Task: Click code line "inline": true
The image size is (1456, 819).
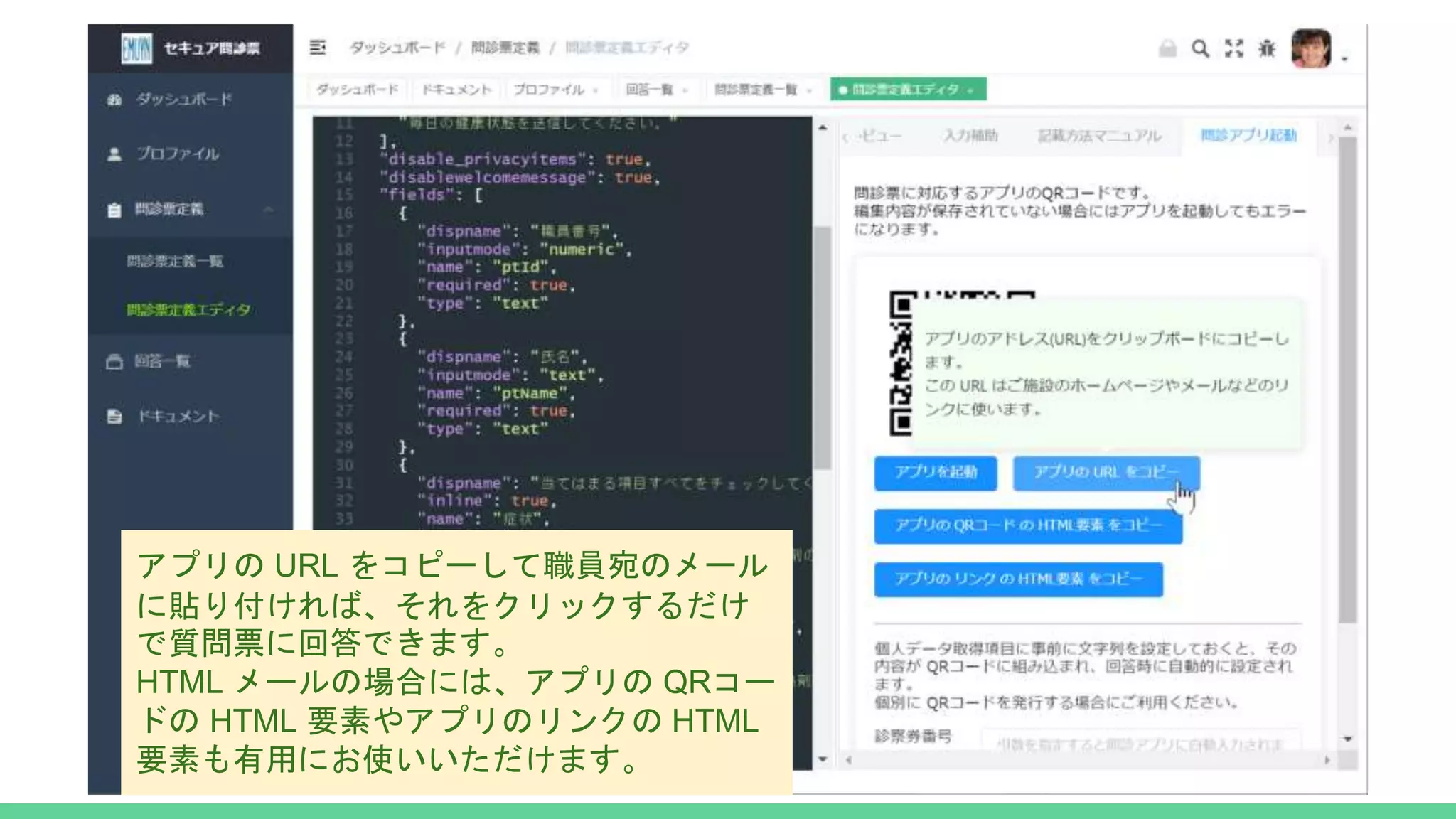Action: [487, 501]
